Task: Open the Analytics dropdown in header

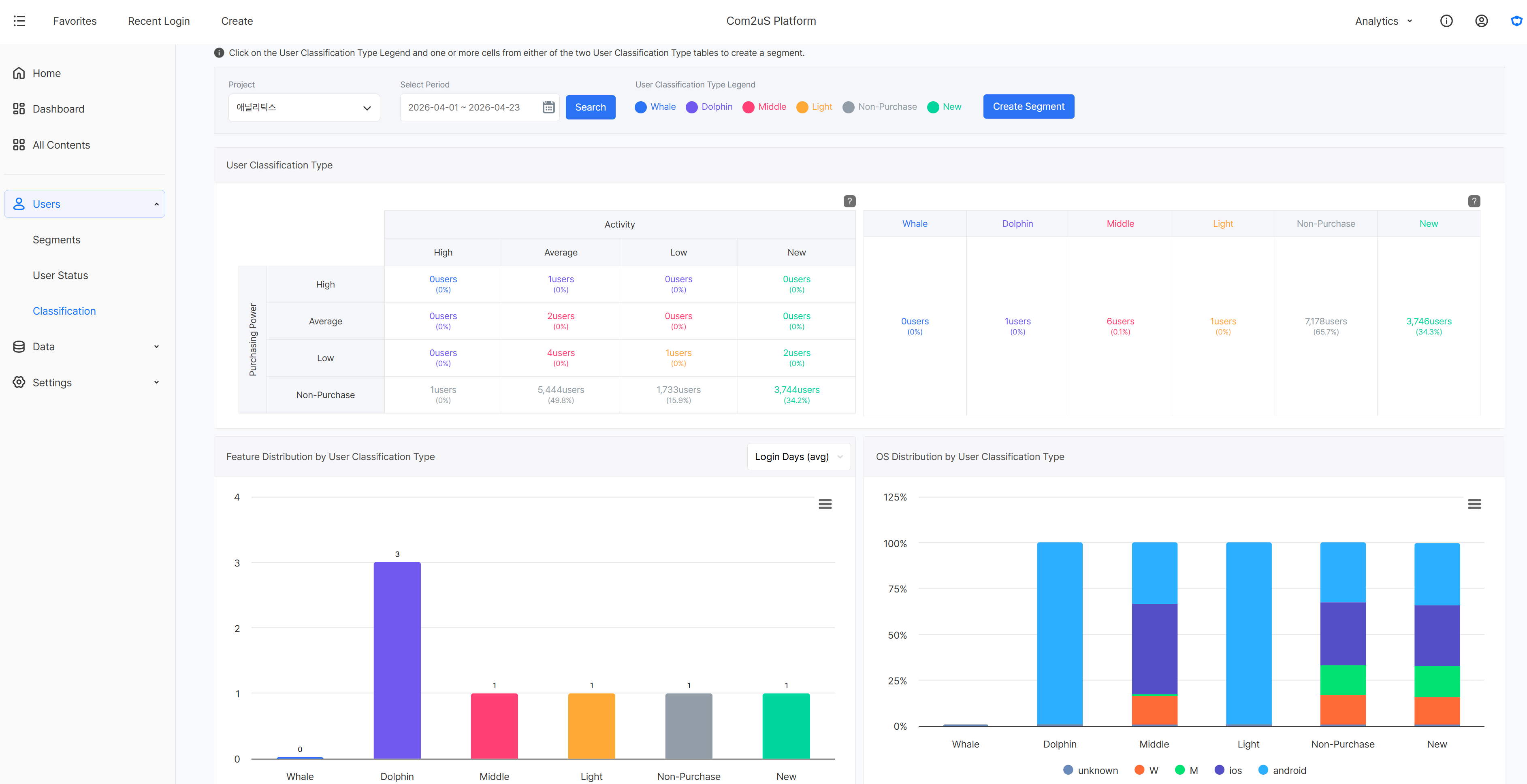Action: point(1384,21)
